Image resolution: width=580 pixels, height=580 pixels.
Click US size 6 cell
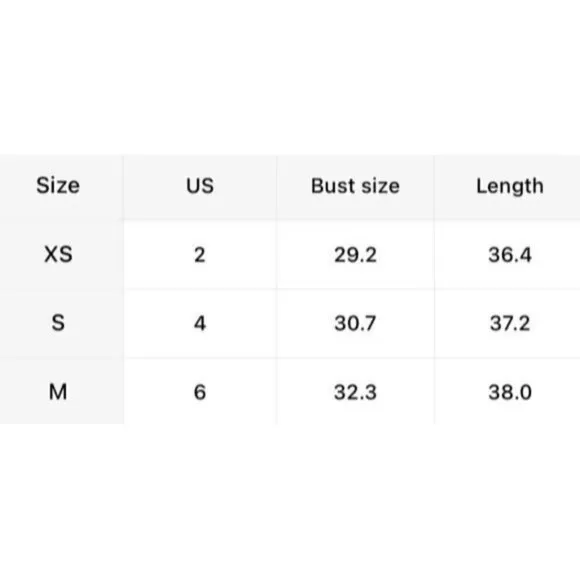pyautogui.click(x=200, y=392)
